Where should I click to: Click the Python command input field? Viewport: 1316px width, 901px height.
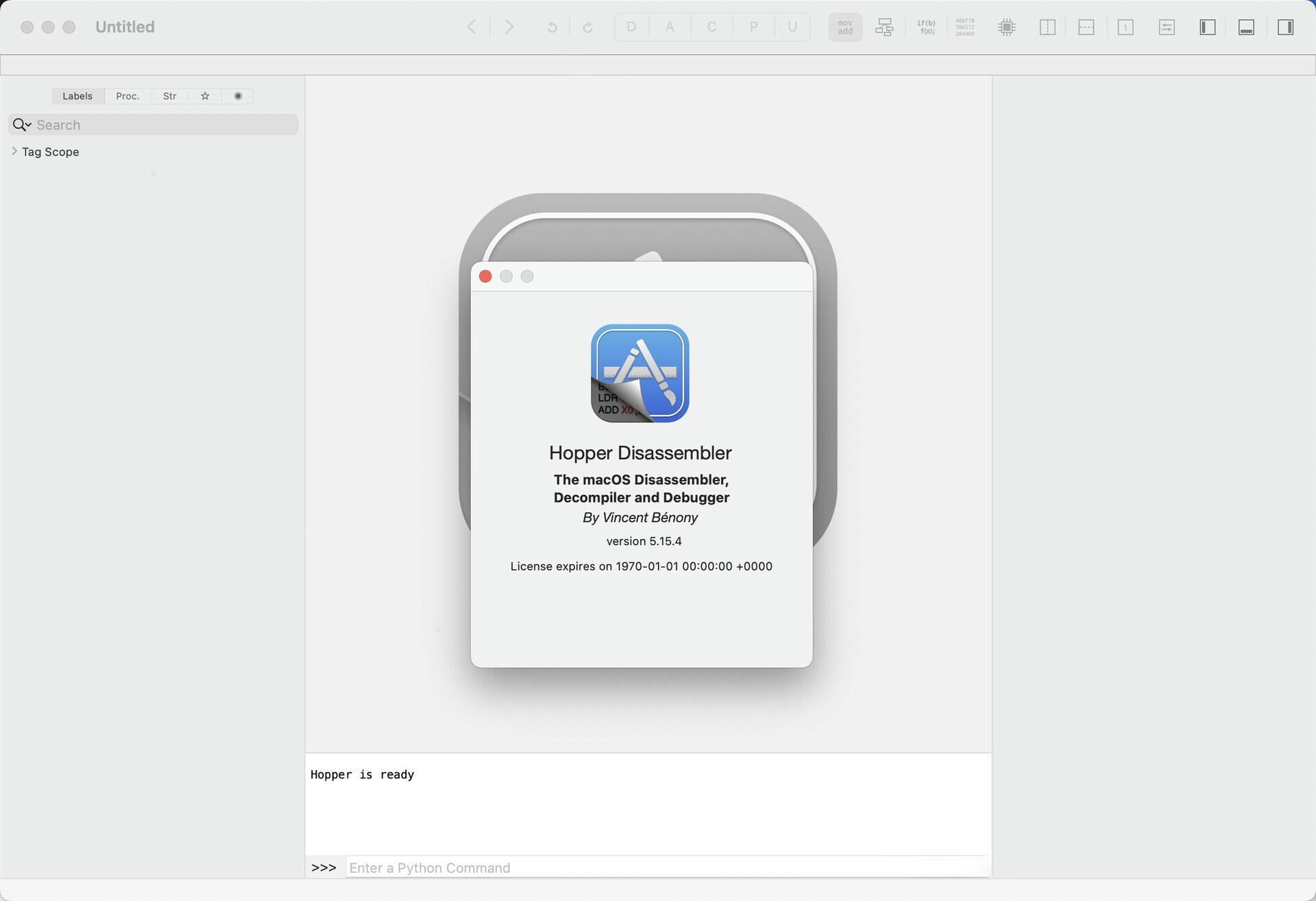[x=665, y=868]
